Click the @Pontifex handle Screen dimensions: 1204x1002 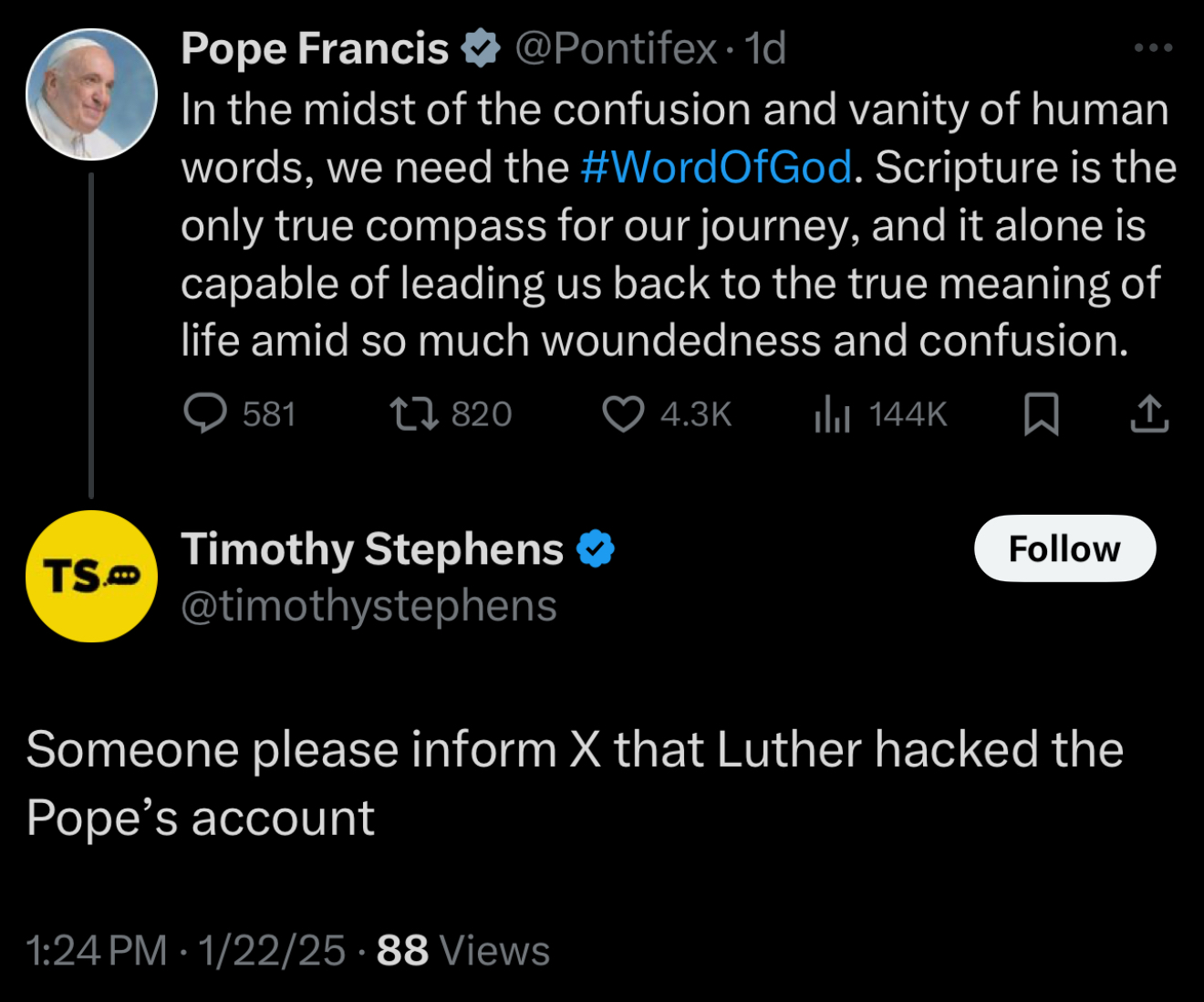[616, 48]
